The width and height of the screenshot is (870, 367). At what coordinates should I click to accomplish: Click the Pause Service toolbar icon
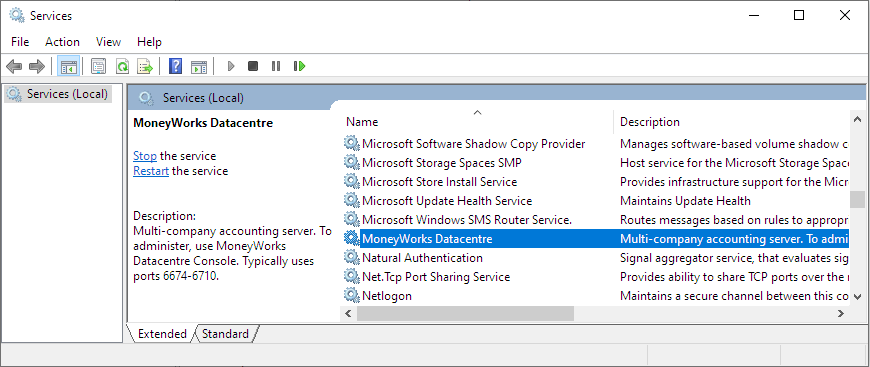tap(276, 66)
